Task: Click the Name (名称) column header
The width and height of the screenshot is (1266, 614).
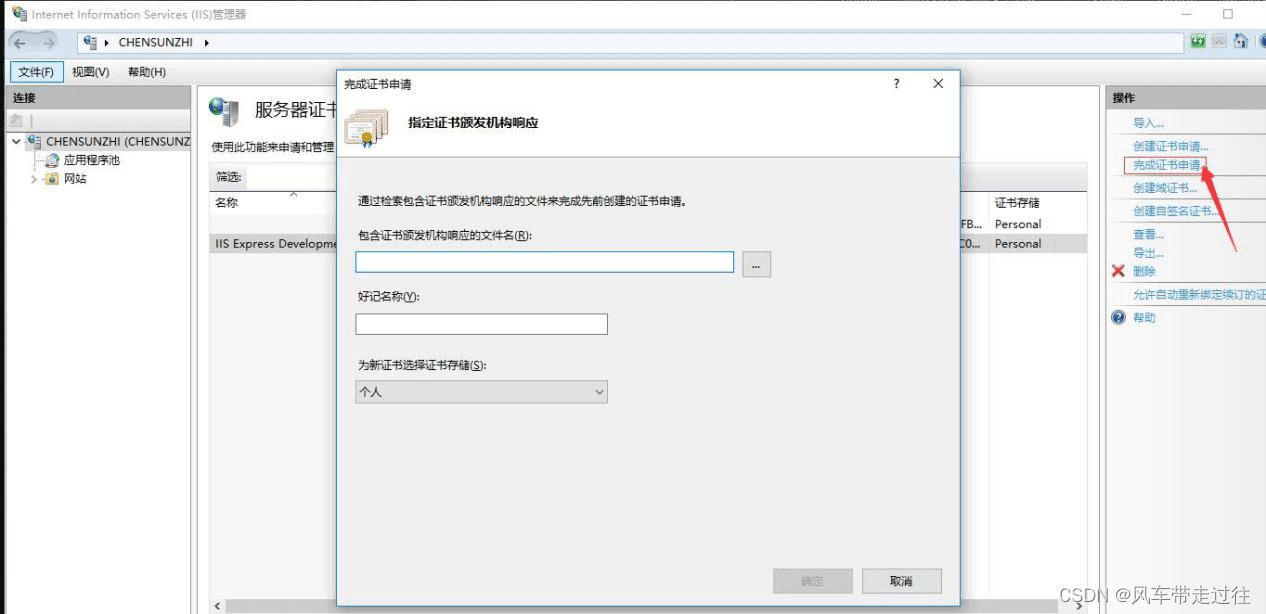Action: coord(227,203)
